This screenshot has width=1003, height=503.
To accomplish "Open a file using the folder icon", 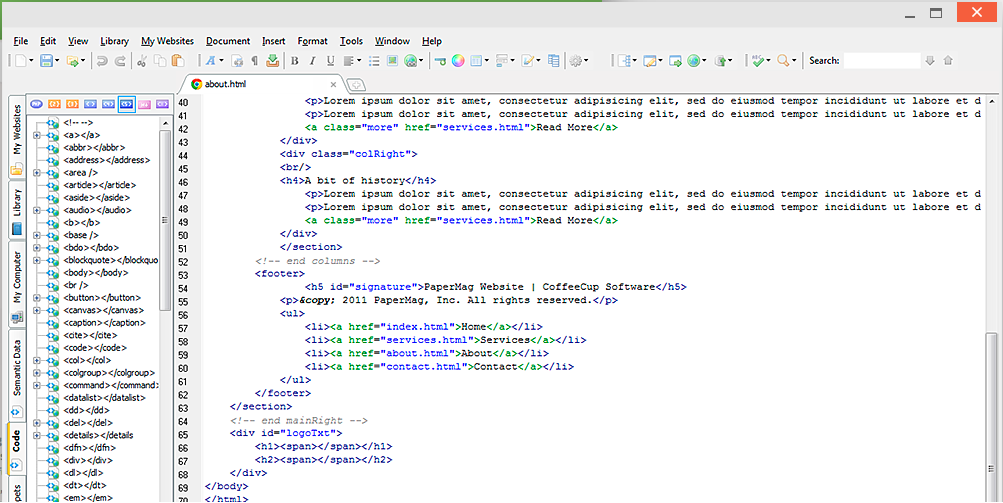I will point(72,61).
